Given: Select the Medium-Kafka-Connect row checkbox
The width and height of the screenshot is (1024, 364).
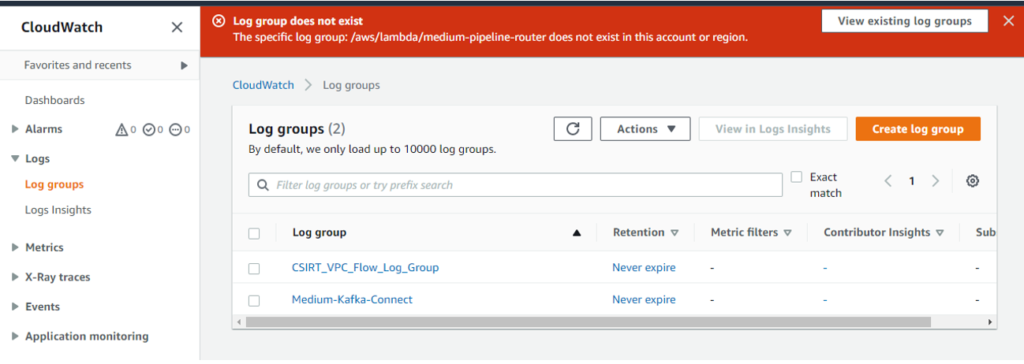Looking at the screenshot, I should point(254,300).
